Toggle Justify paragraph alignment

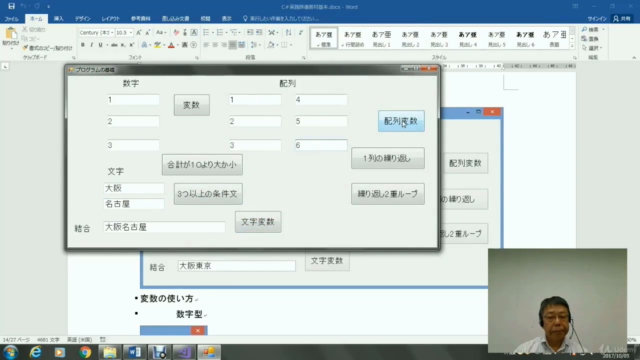pyautogui.click(x=233, y=45)
